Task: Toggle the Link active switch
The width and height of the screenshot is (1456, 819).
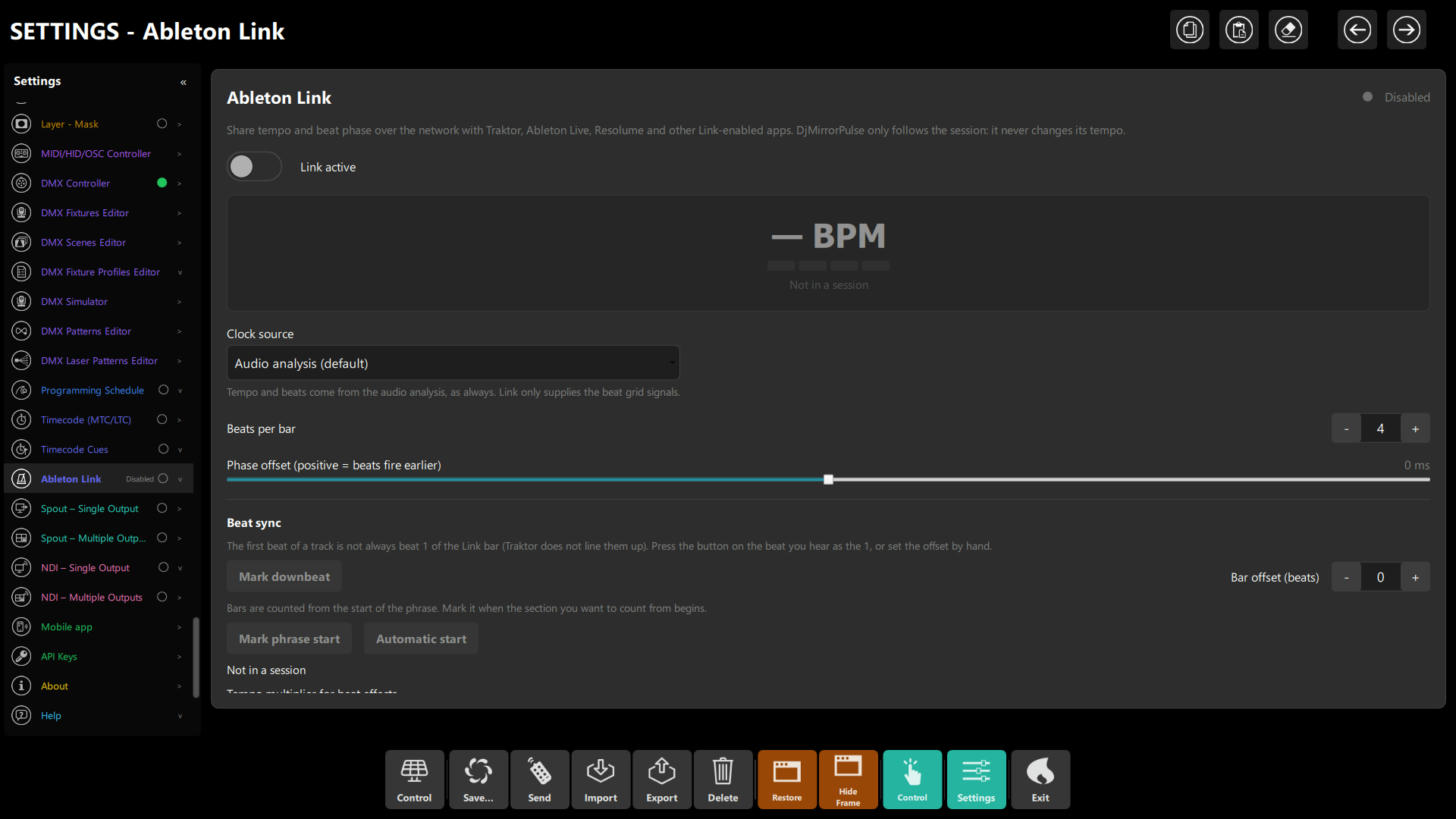Action: [254, 167]
